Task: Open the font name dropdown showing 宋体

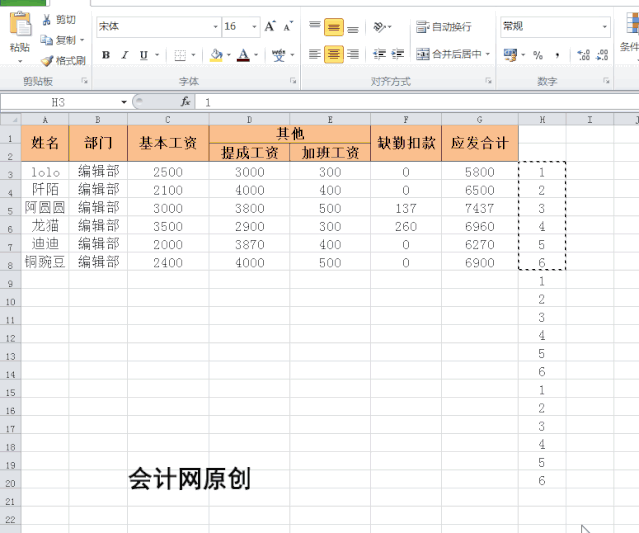Action: pyautogui.click(x=157, y=27)
